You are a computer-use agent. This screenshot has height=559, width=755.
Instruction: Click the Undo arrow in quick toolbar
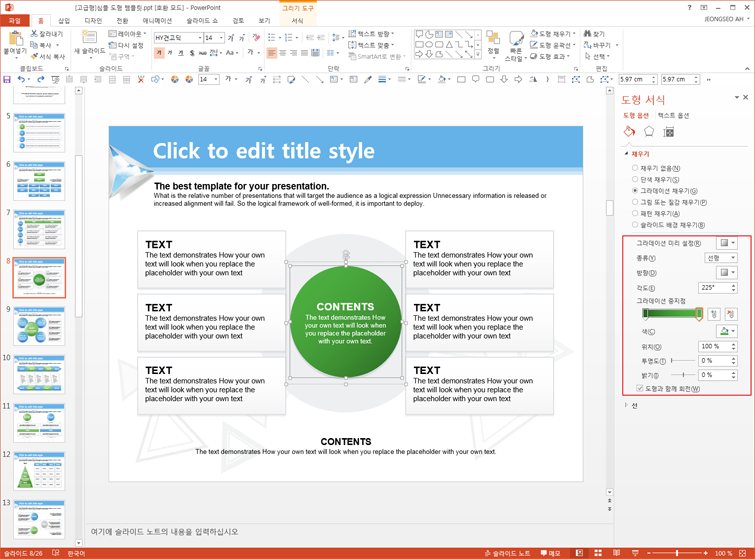[21, 79]
